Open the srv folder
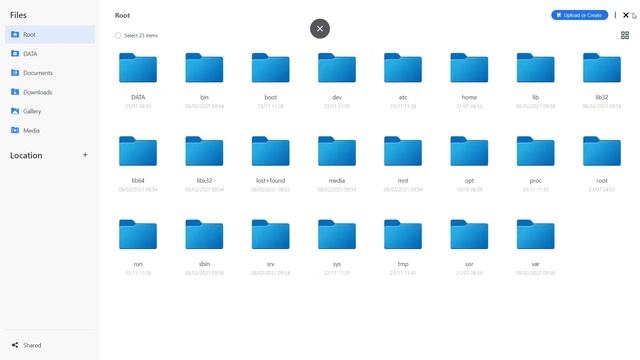The height and width of the screenshot is (360, 640). pos(271,234)
